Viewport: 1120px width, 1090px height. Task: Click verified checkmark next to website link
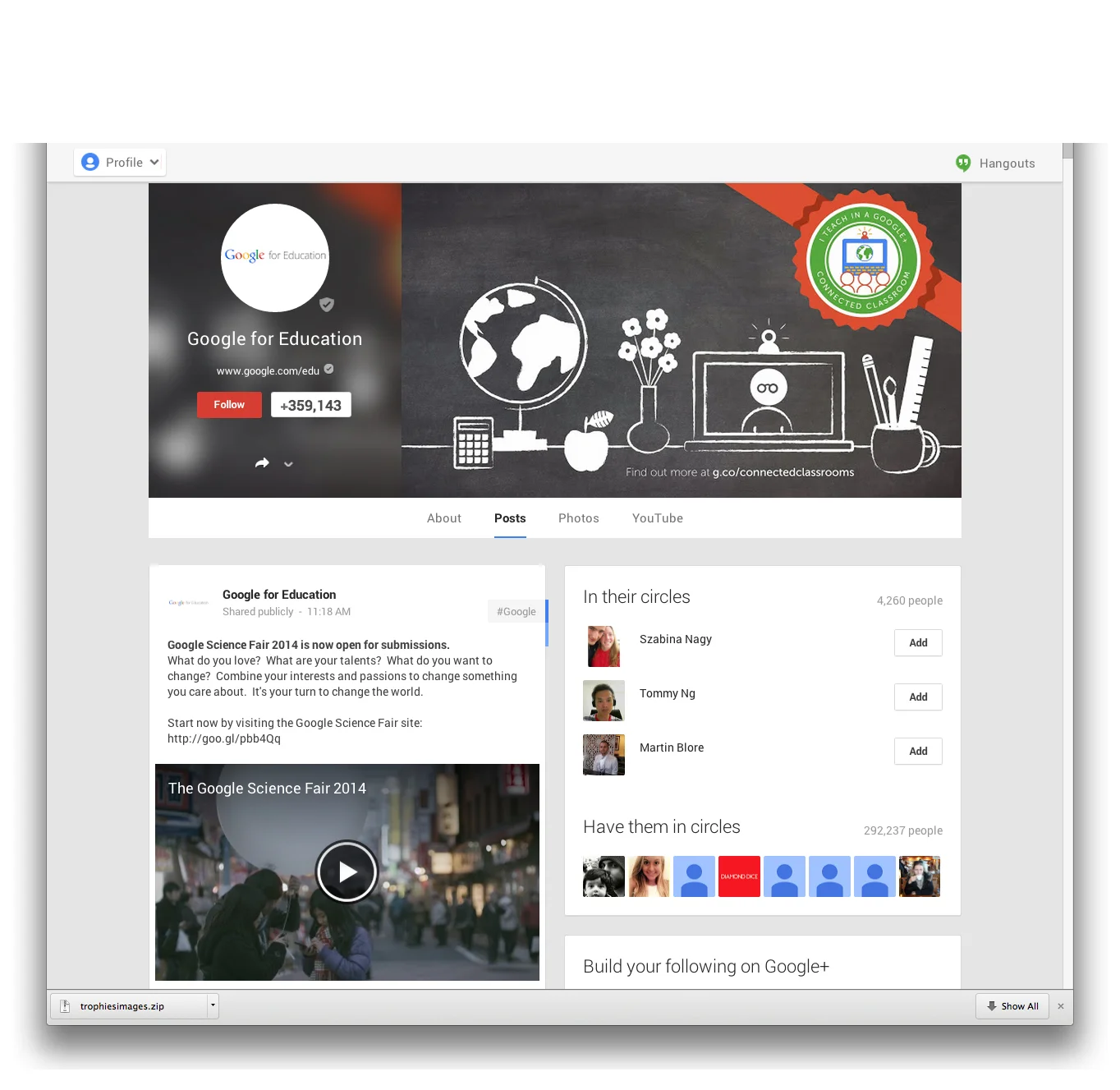click(329, 369)
